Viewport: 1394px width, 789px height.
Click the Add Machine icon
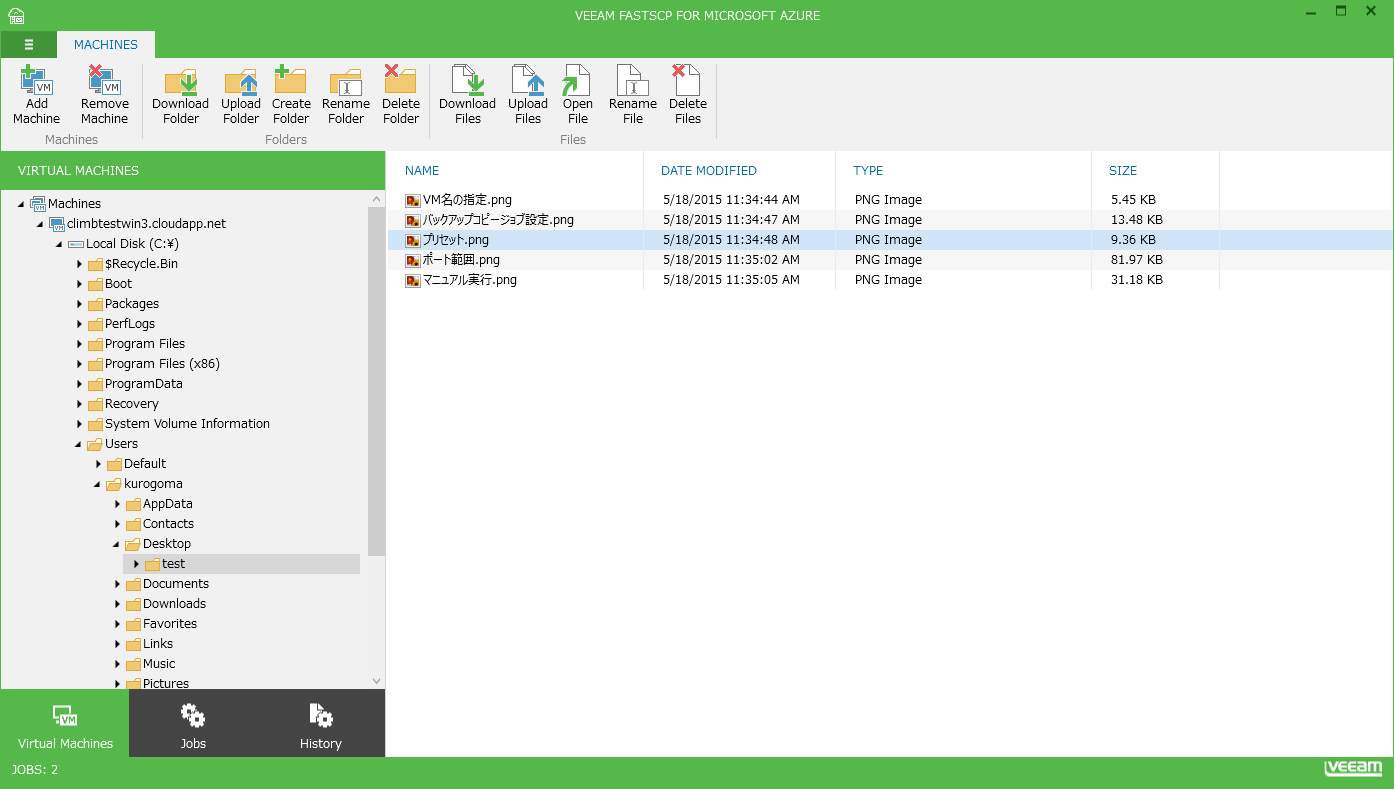[36, 80]
